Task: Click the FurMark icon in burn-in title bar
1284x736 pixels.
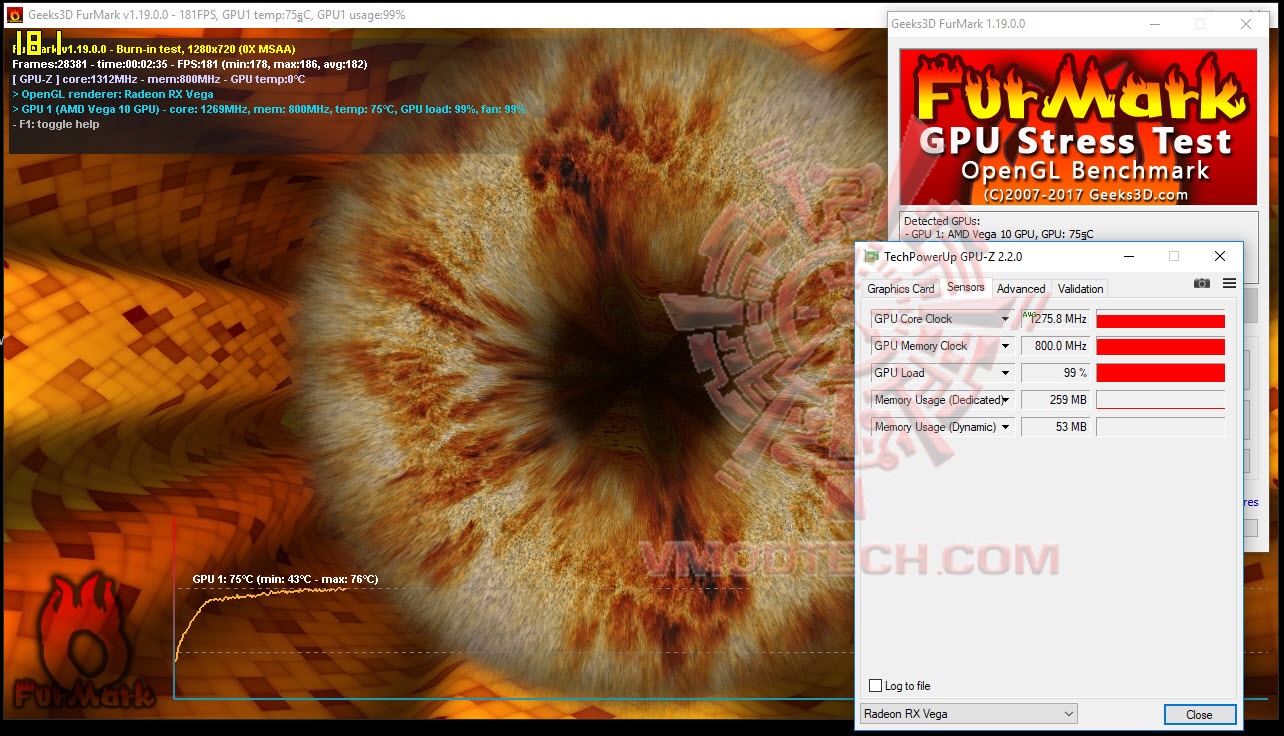Action: 15,15
